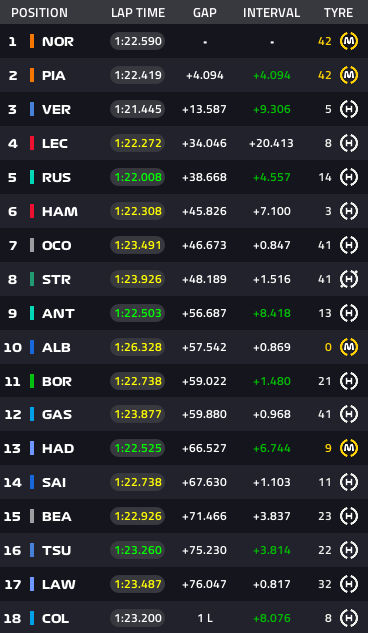Click PIA's yellow medium tyre icon
Viewport: 368px width, 633px height.
[349, 75]
